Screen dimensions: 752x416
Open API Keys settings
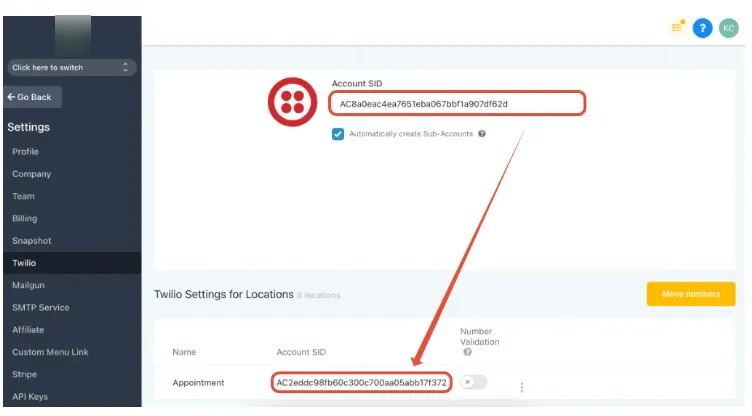tap(30, 397)
